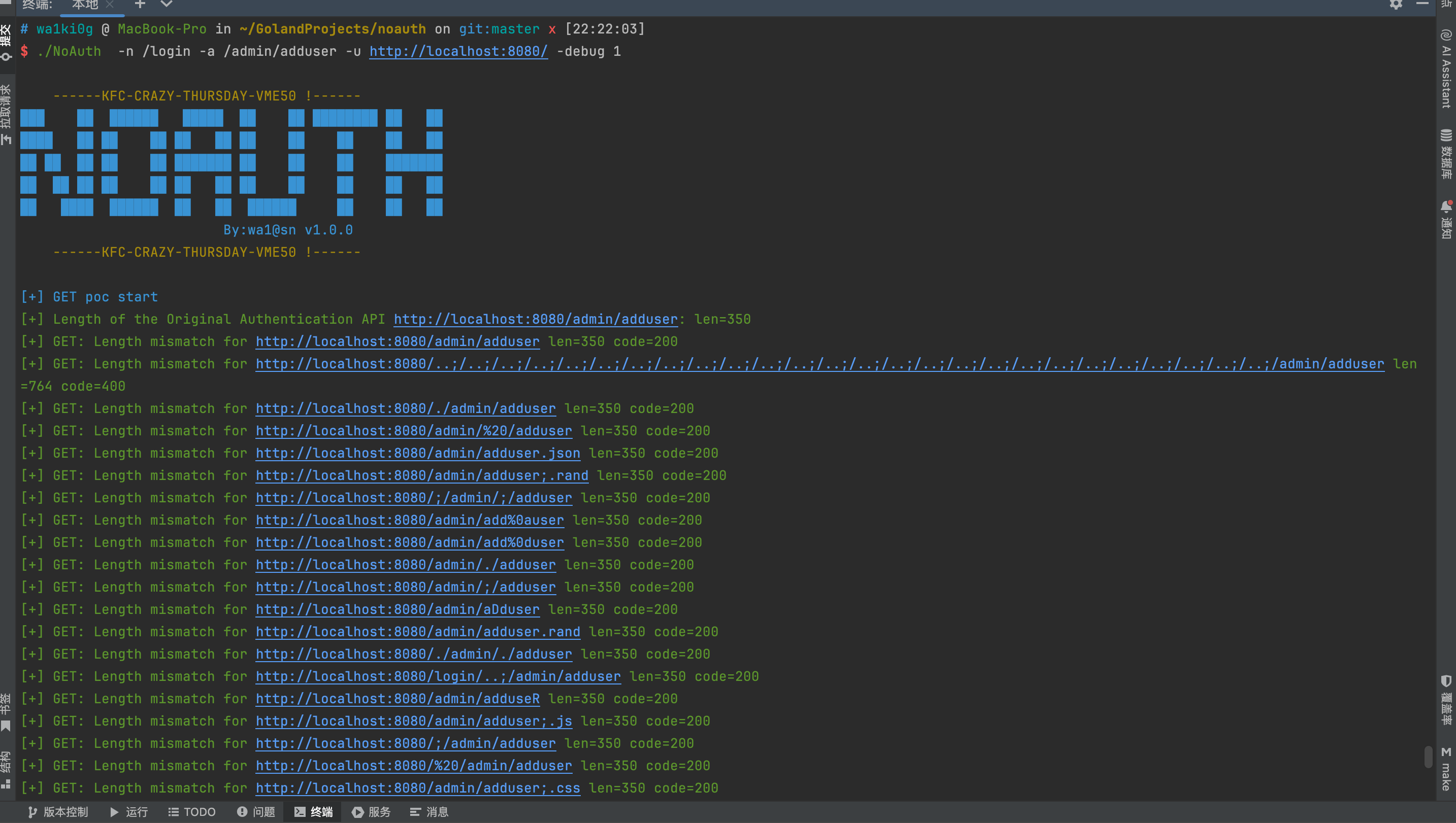Close the 本地 terminal tab
The image size is (1456, 823).
[110, 5]
